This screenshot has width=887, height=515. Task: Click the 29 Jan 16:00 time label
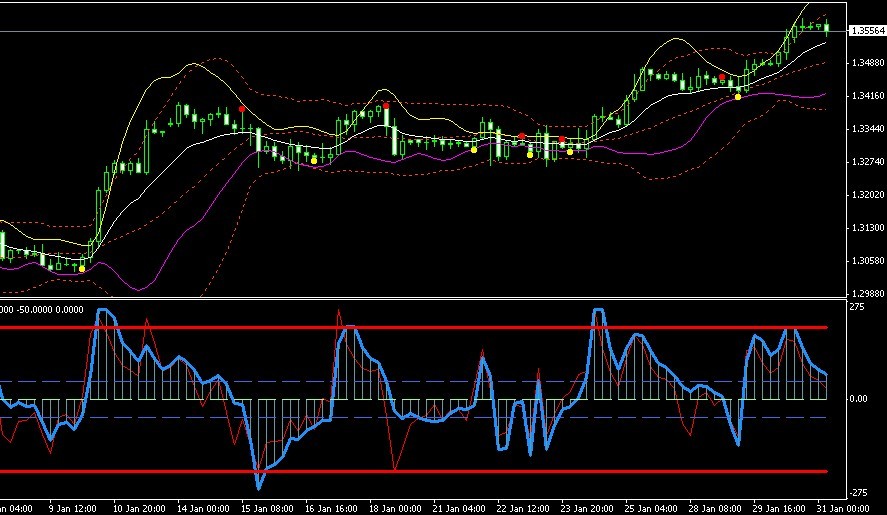pyautogui.click(x=779, y=508)
